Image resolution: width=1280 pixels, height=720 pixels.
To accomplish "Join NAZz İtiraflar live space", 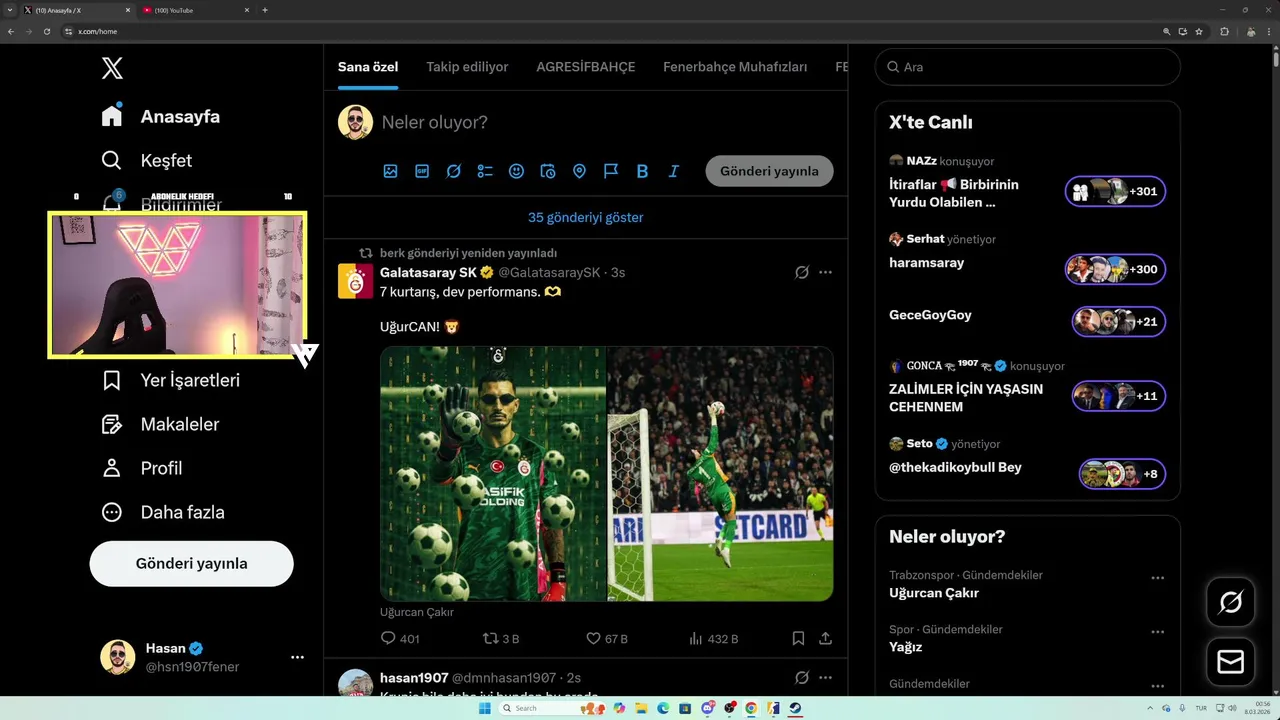I will (1115, 191).
